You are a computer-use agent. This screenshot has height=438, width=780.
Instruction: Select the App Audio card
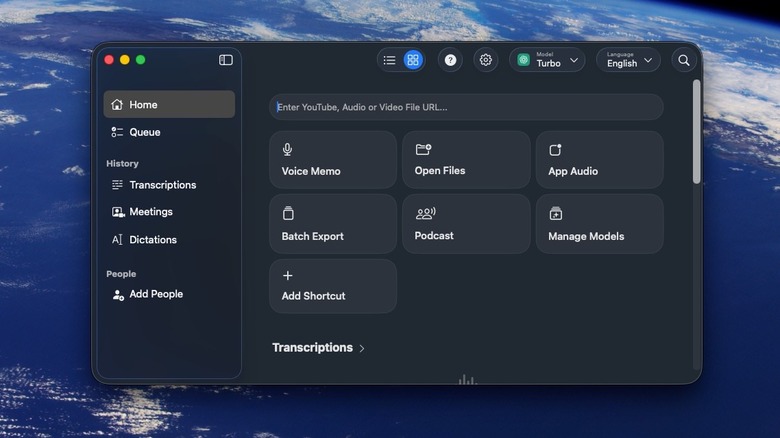point(599,160)
